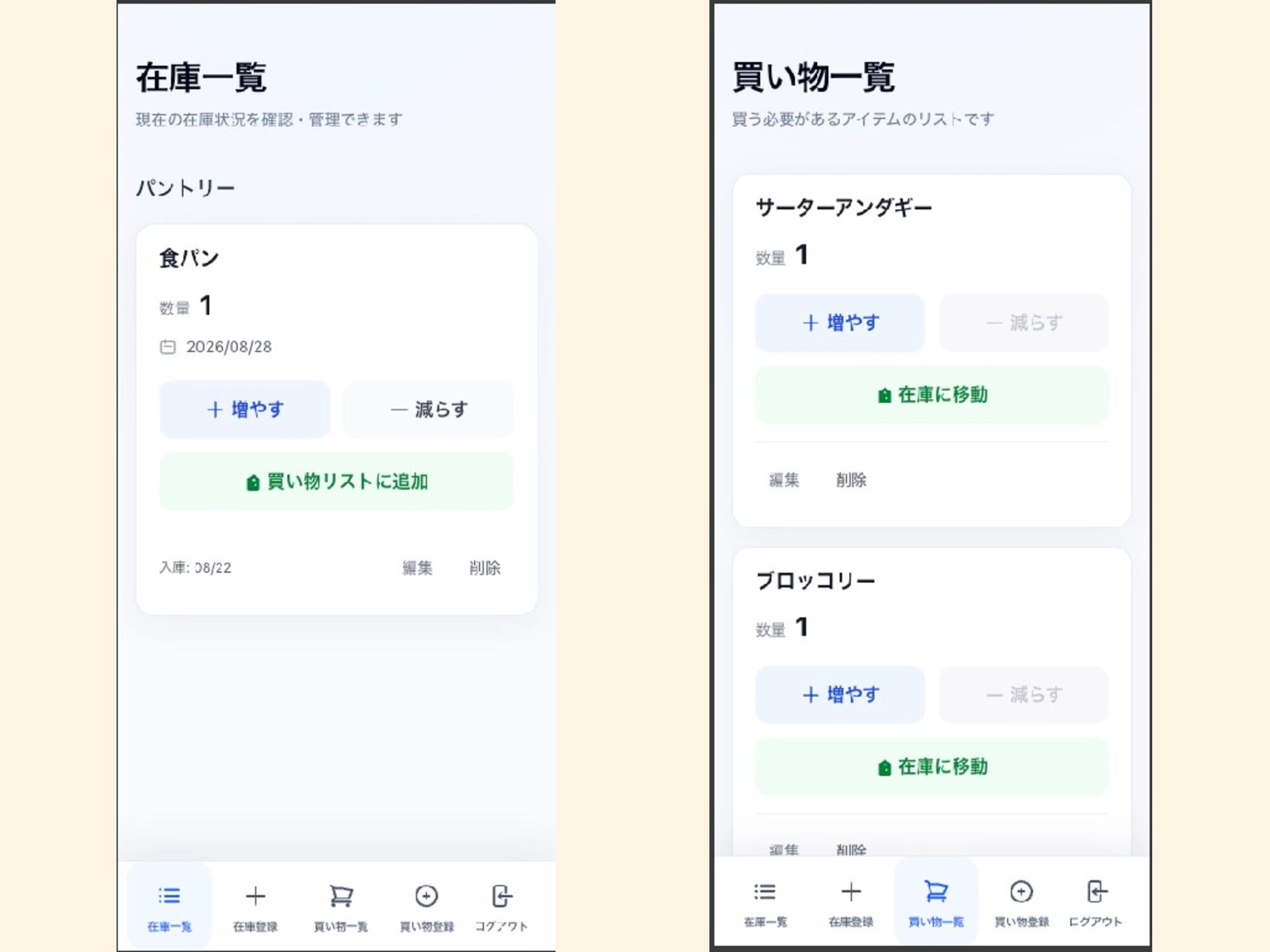This screenshot has height=952, width=1270.
Task: Tap the logout icon in right screen nav
Action: [1097, 891]
